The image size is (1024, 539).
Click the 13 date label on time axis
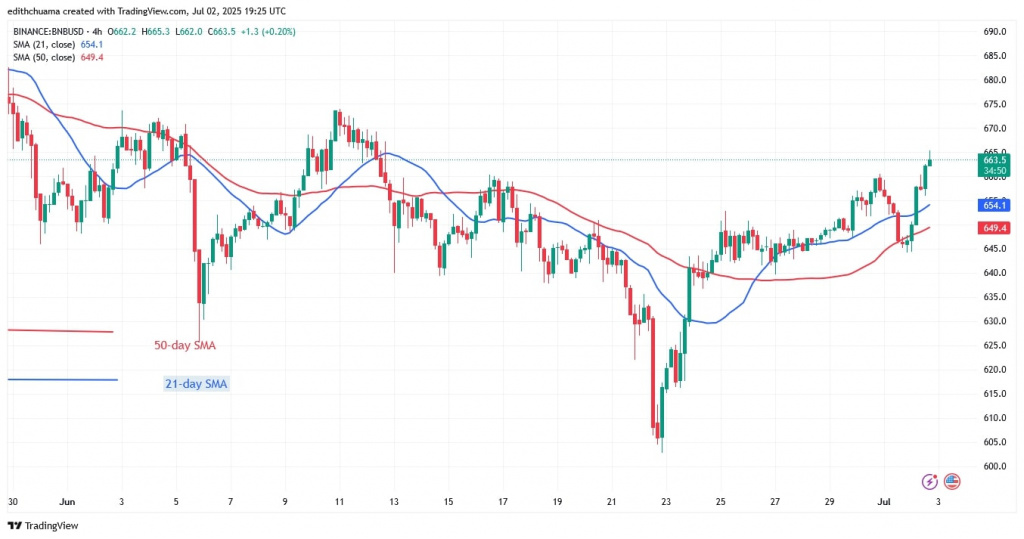[394, 502]
